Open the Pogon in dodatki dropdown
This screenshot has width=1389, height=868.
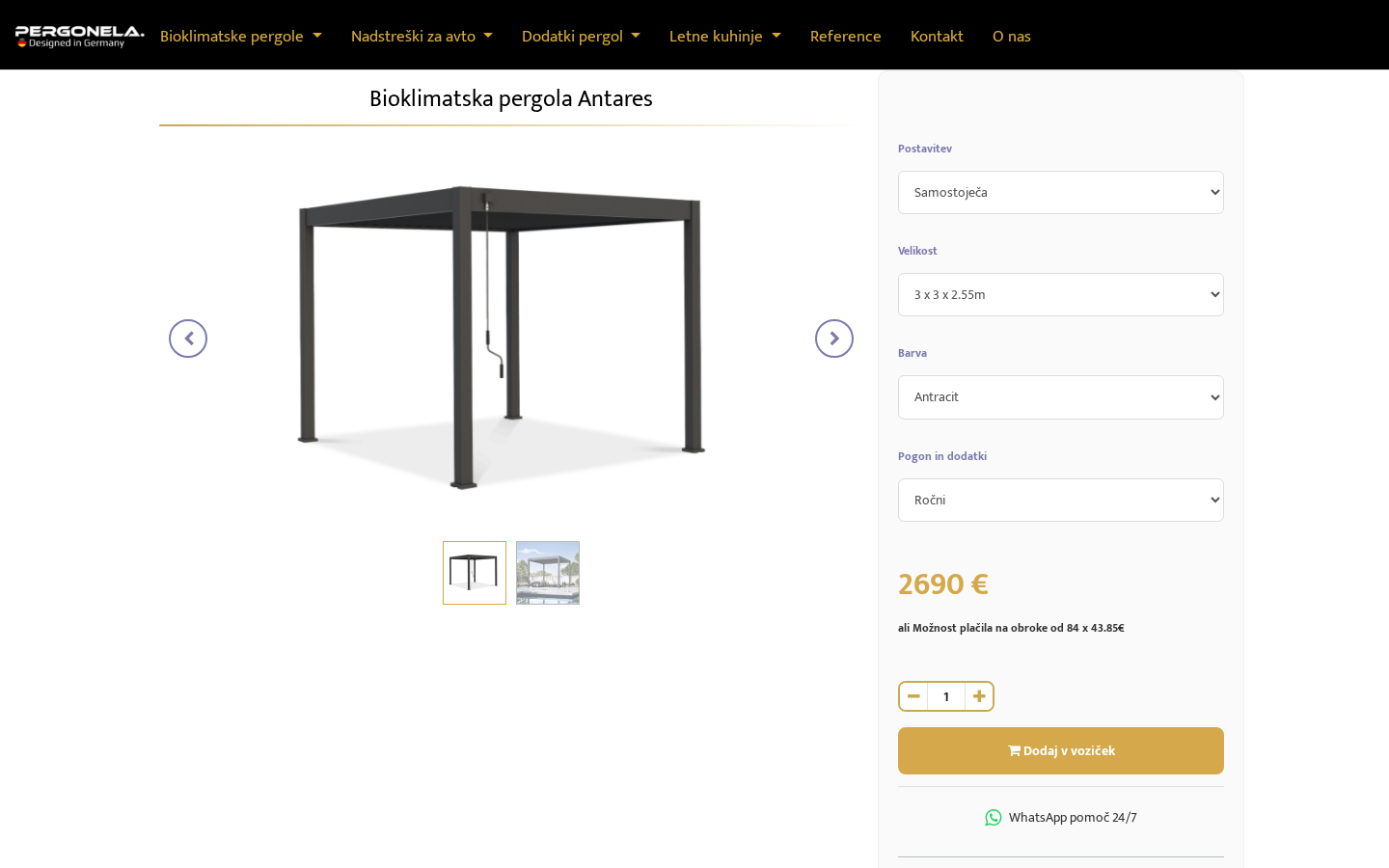pos(1061,500)
